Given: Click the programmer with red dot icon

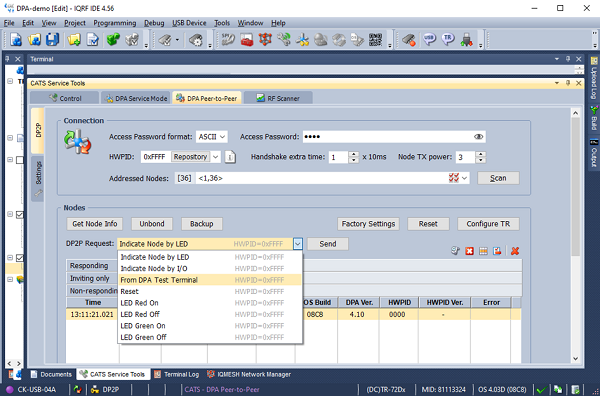Looking at the screenshot, I should 409,39.
